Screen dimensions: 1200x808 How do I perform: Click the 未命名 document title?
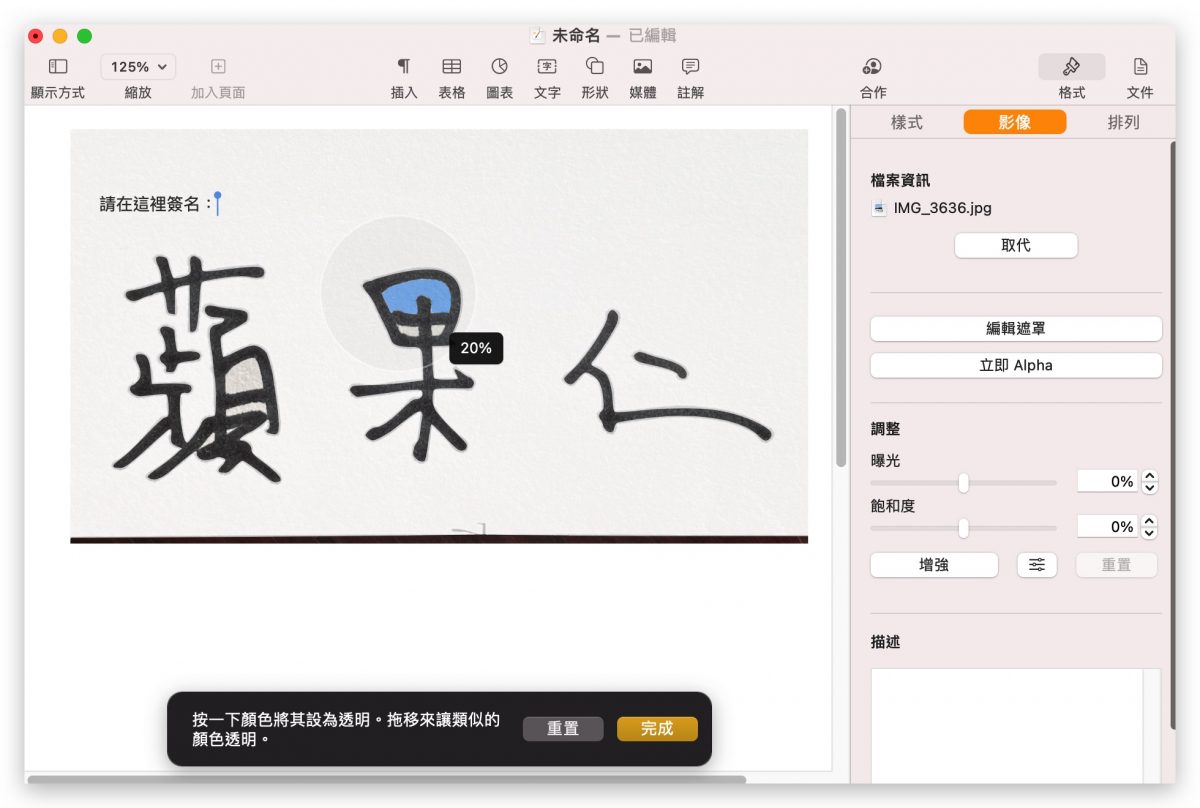[x=576, y=35]
